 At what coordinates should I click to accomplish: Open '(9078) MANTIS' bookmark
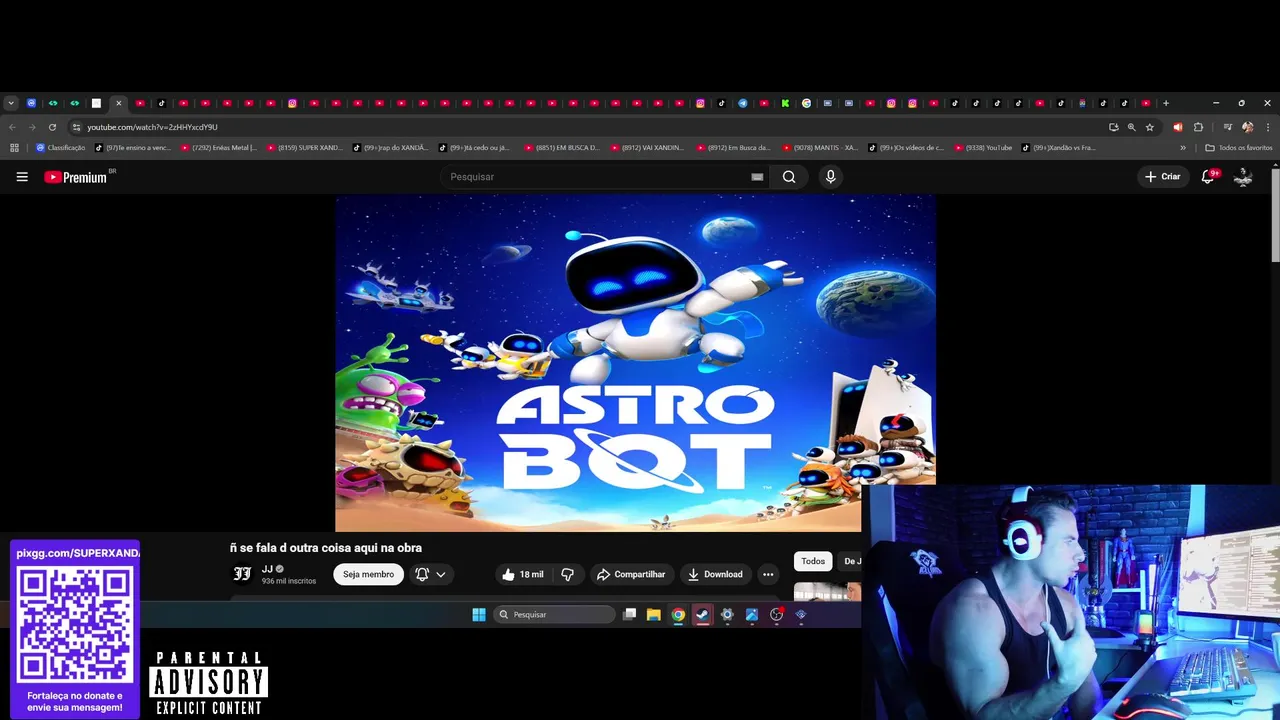click(x=821, y=148)
